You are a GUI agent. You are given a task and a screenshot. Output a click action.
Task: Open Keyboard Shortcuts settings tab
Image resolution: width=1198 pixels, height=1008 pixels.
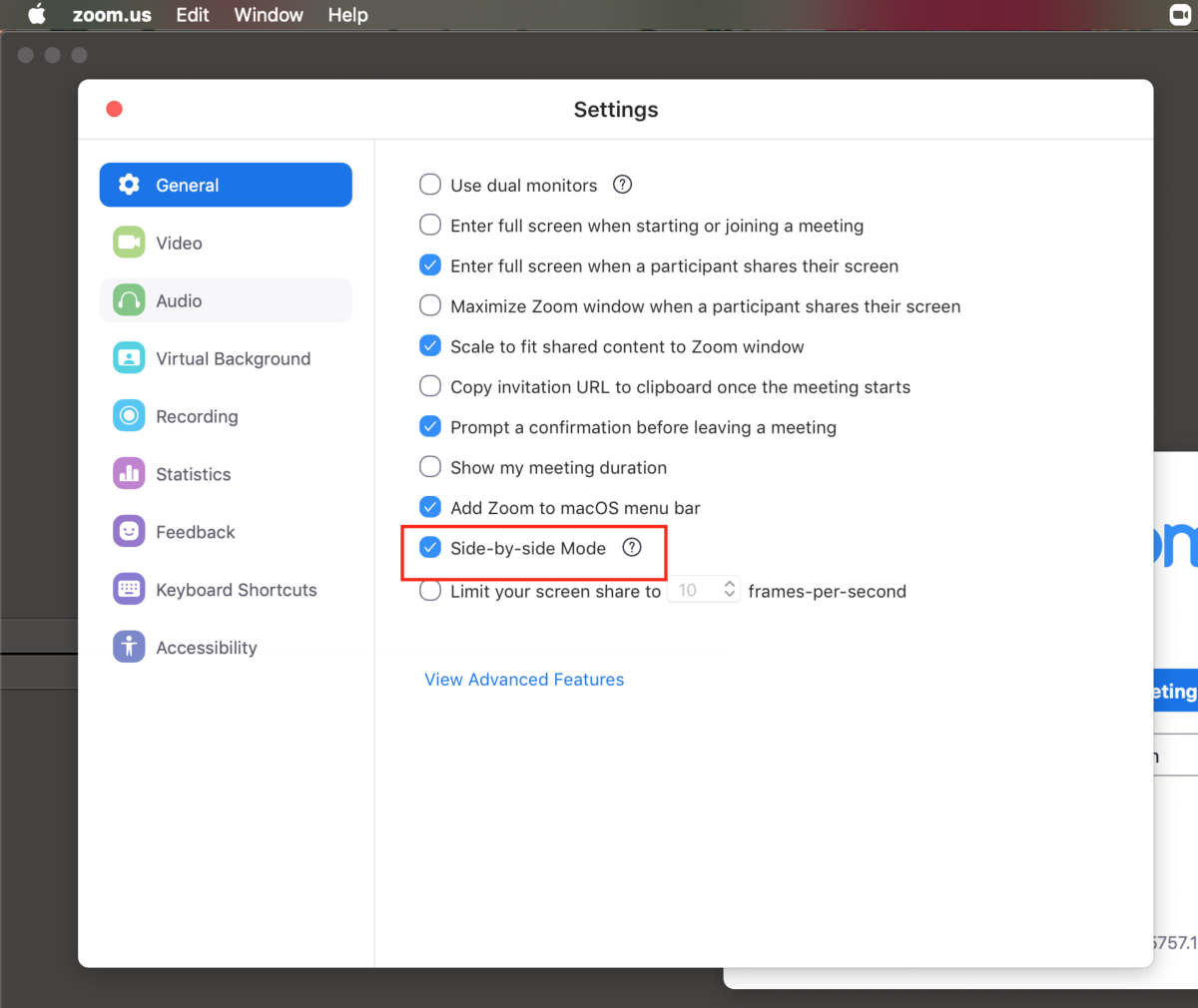[x=226, y=590]
